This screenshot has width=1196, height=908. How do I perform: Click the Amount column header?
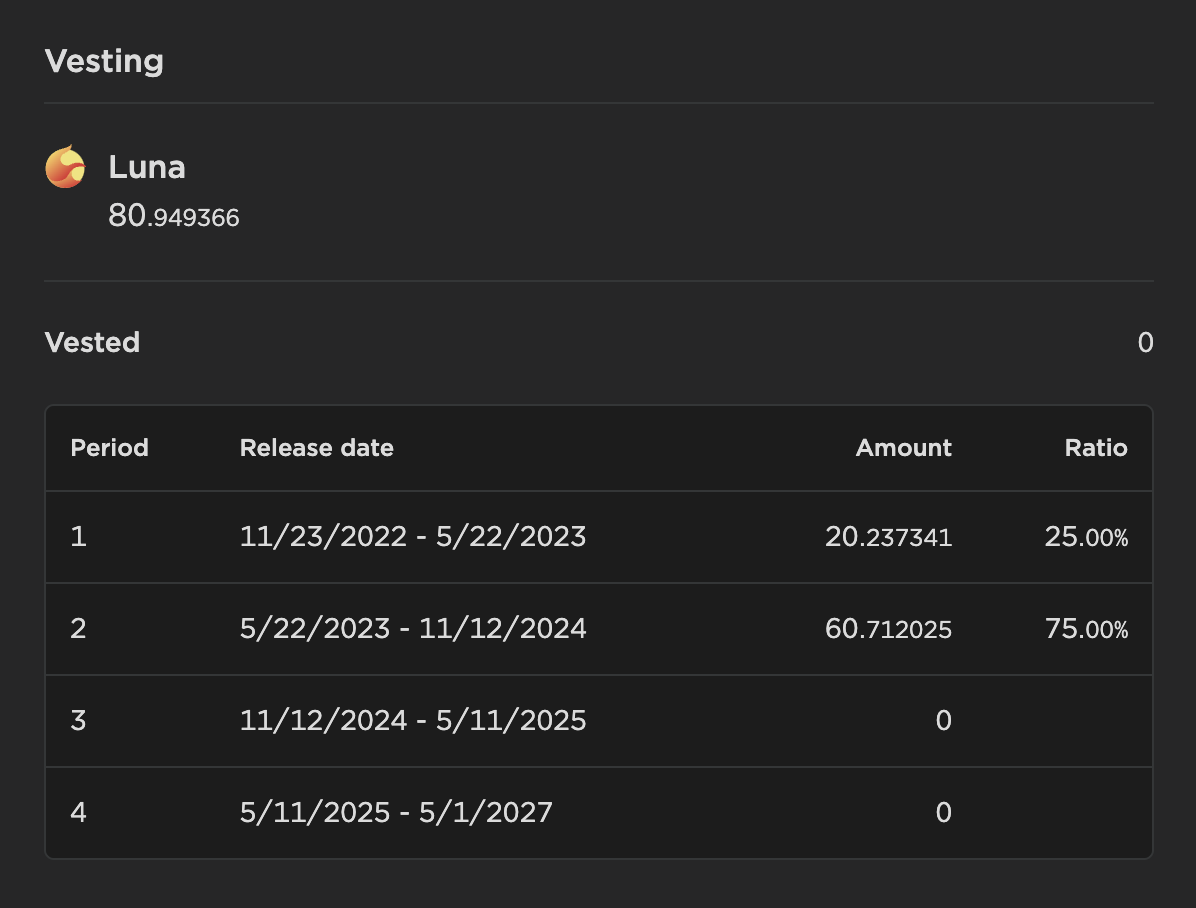coord(903,448)
